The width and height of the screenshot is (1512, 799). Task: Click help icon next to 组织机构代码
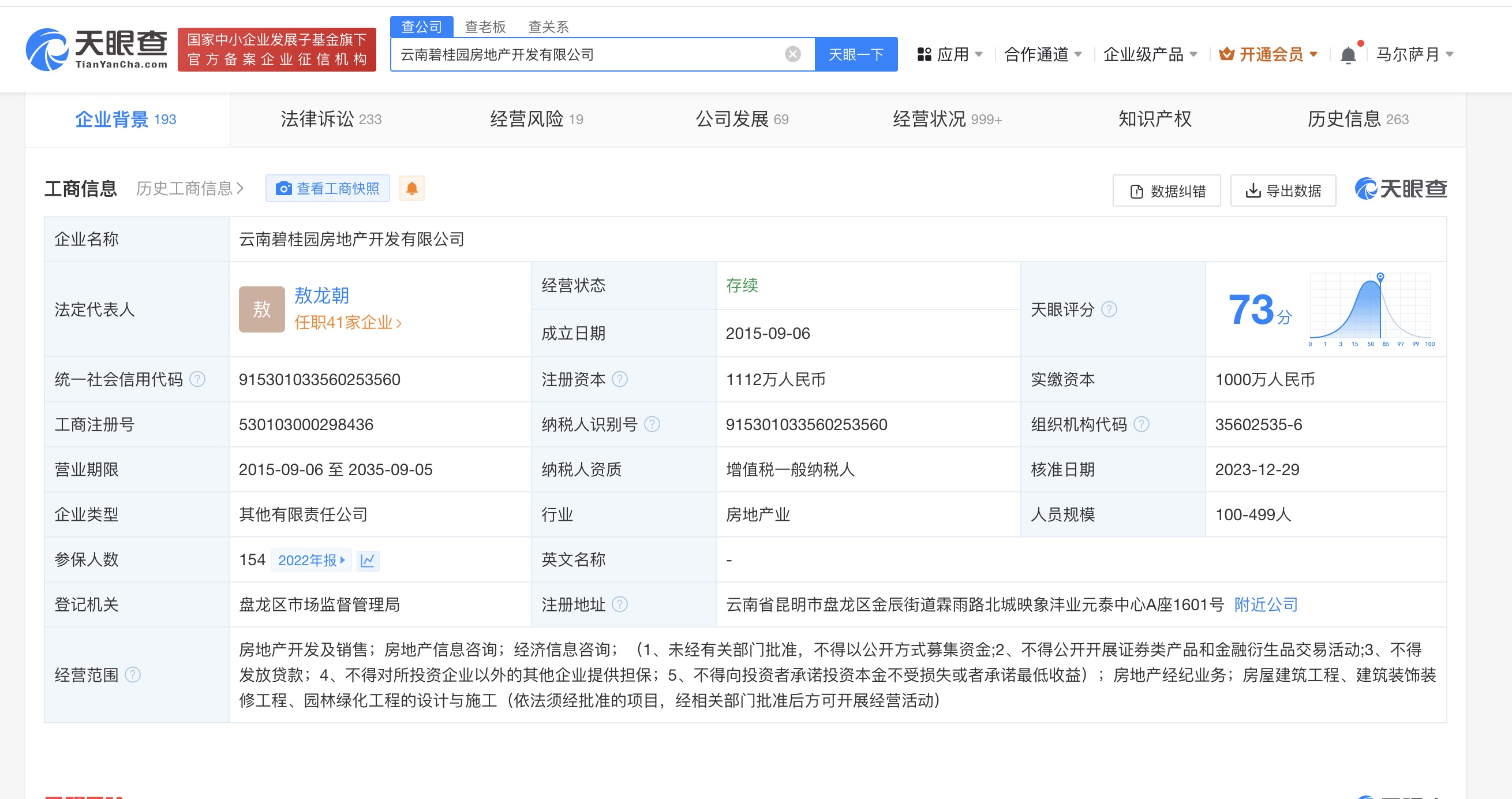(1141, 424)
